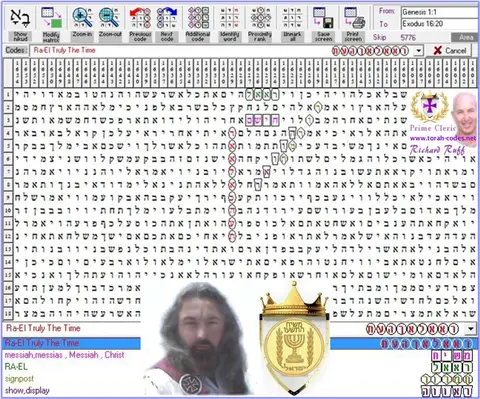Click matrix row number 7

(8, 172)
